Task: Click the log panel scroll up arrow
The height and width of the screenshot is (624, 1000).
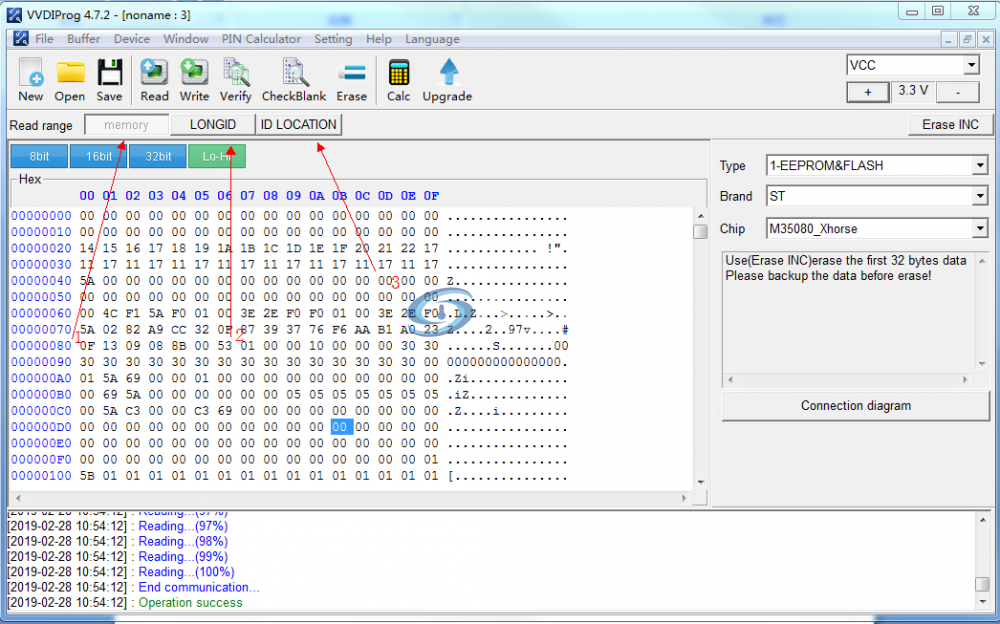Action: (982, 521)
